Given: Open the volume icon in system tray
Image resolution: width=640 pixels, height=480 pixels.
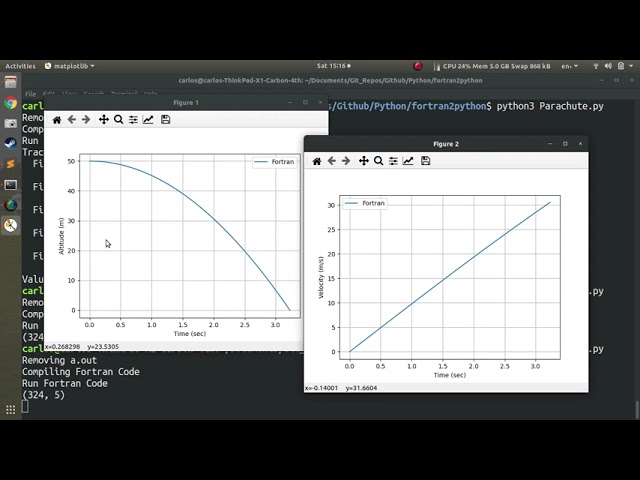Looking at the screenshot, I should (x=608, y=66).
